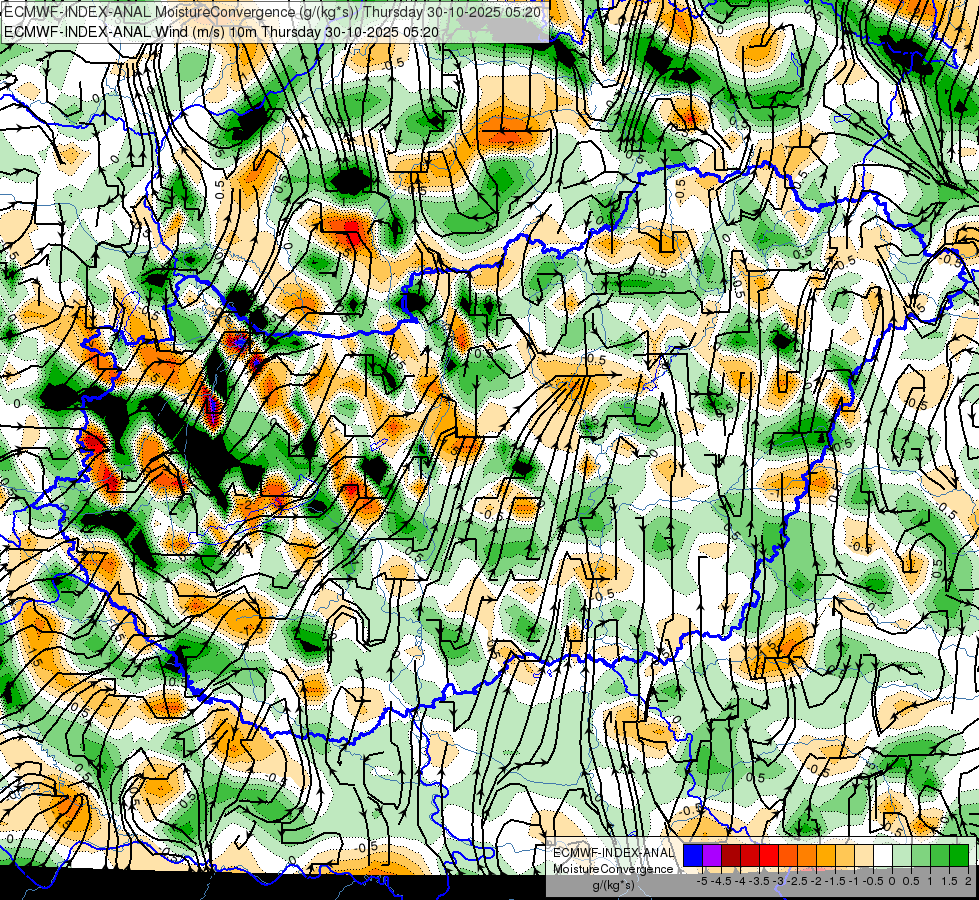Select the darkest red legend swatch
The width and height of the screenshot is (979, 900).
point(731,855)
